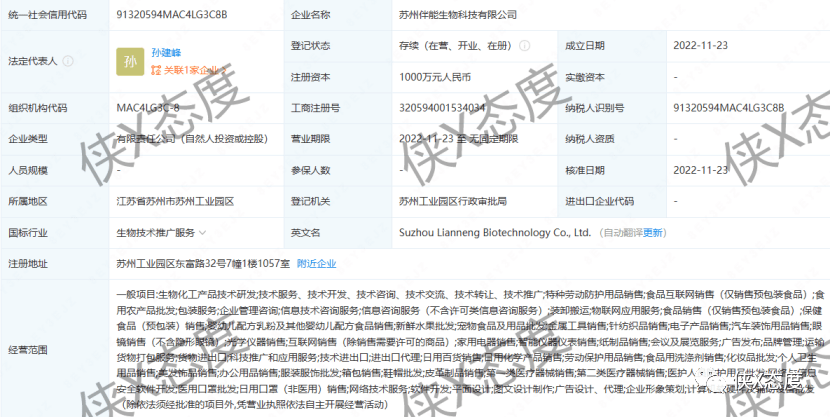Open 附近企业 link
This screenshot has width=830, height=417.
point(317,264)
